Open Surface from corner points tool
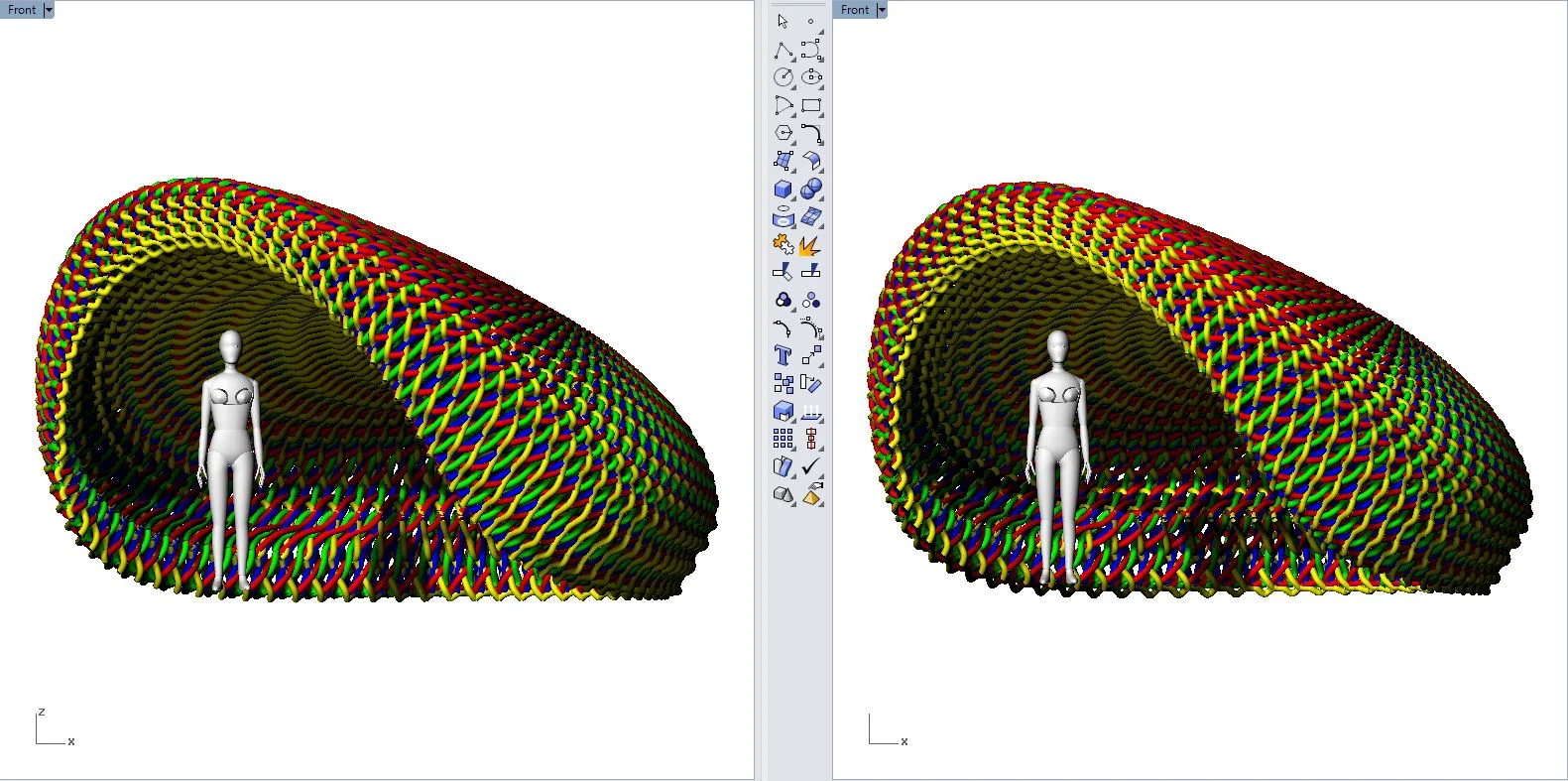The height and width of the screenshot is (781, 1568). click(x=783, y=161)
